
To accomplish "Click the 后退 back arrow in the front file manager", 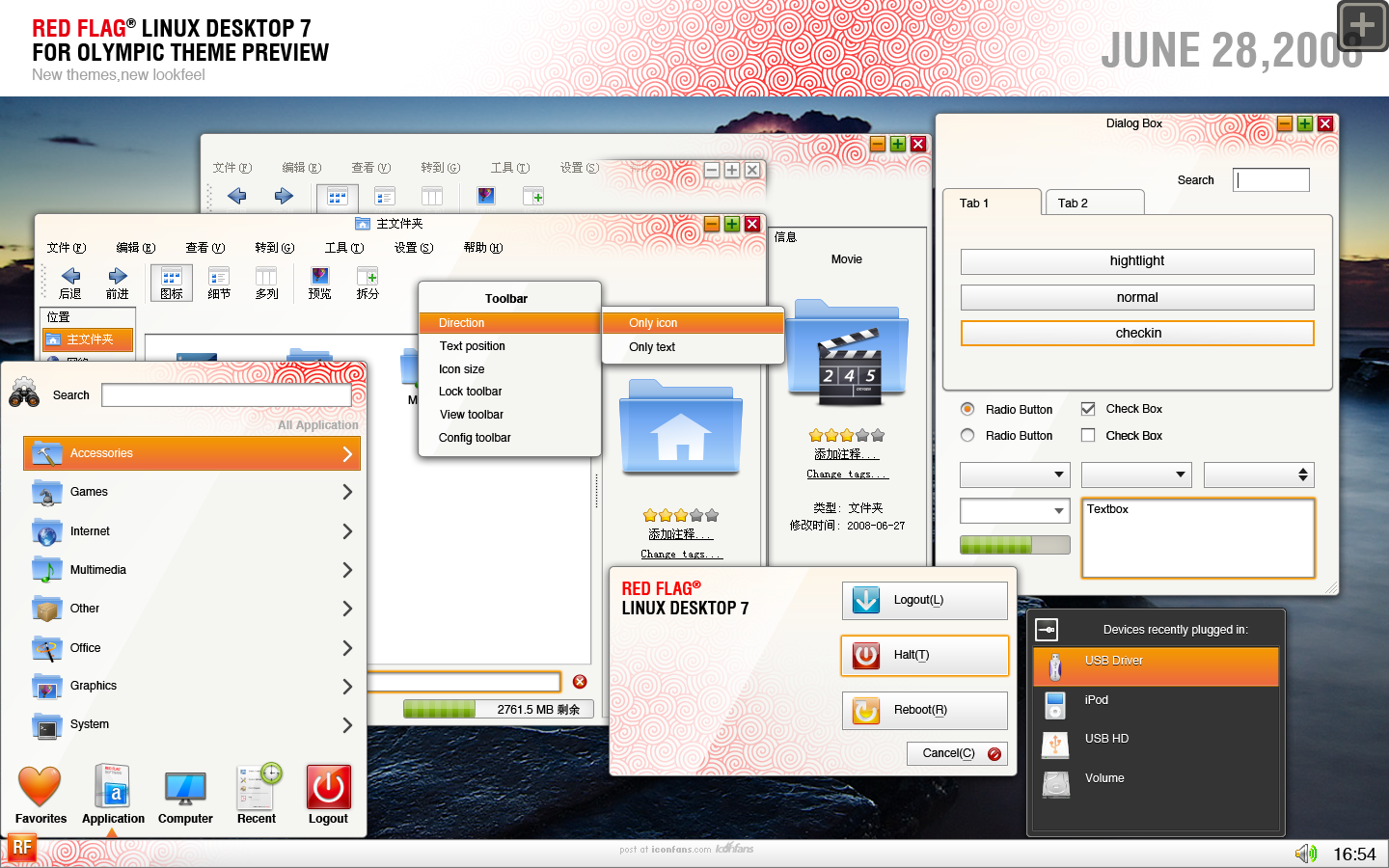I will (70, 276).
